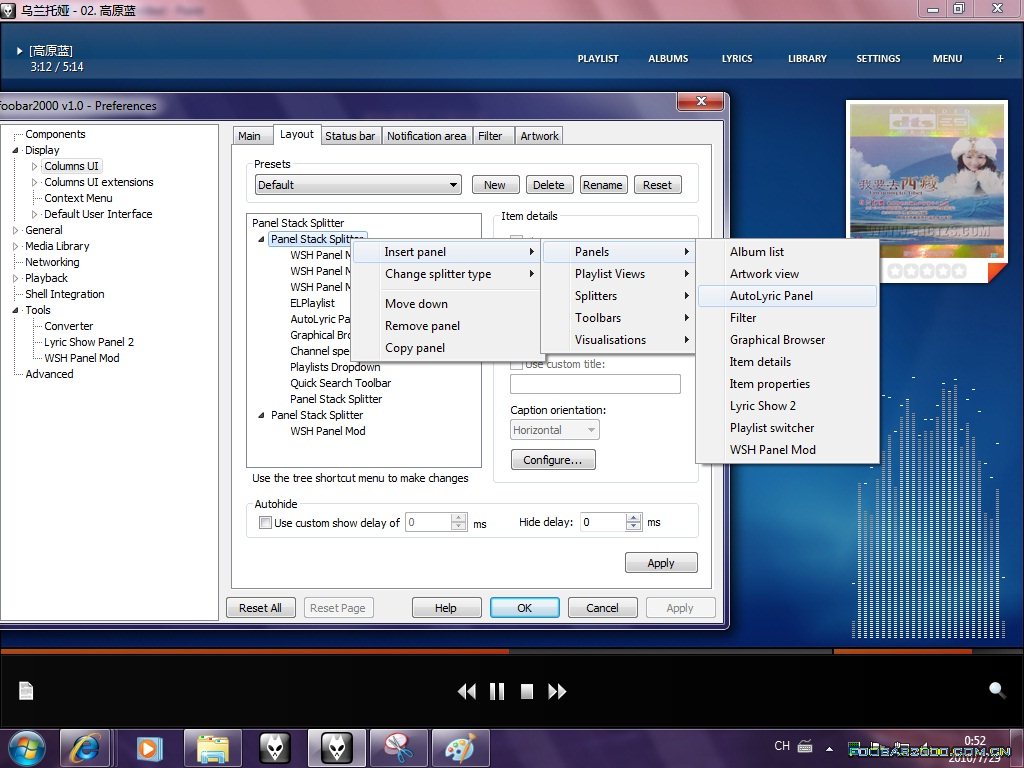Open Internet Explorer from the taskbar

point(85,747)
